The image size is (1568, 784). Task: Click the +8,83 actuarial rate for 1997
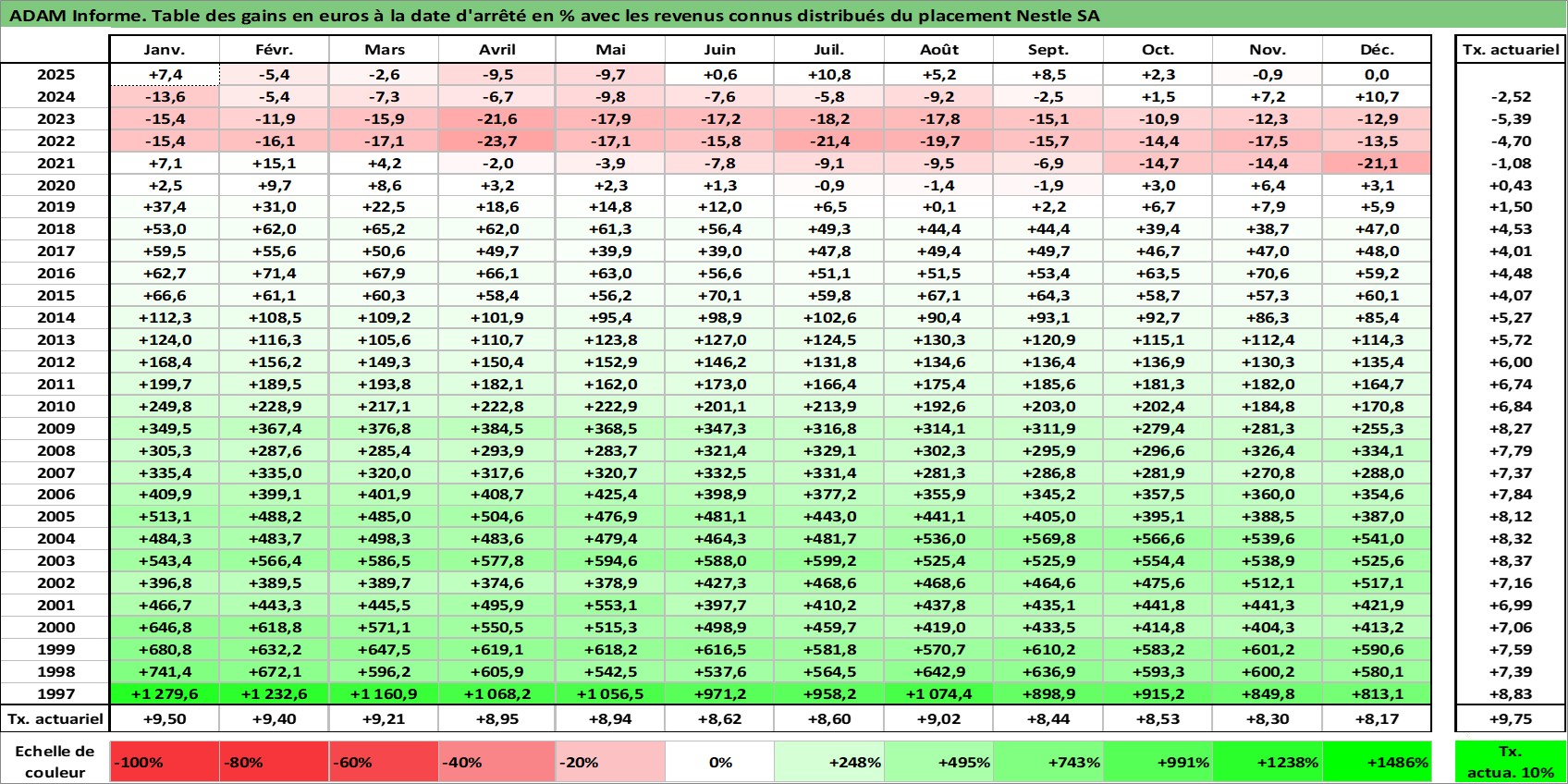click(x=1511, y=693)
